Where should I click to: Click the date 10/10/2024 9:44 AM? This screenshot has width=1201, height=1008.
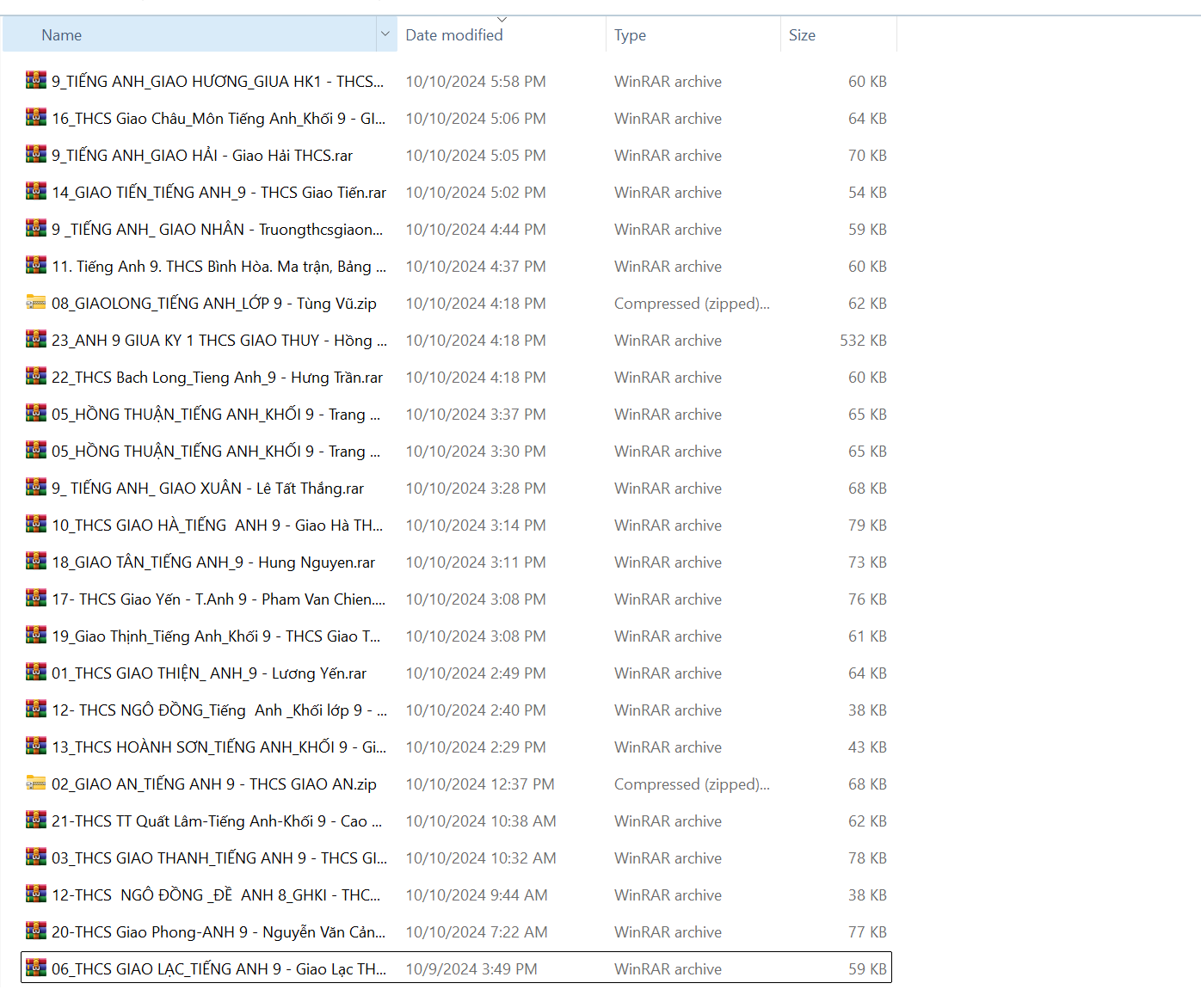[x=477, y=895]
